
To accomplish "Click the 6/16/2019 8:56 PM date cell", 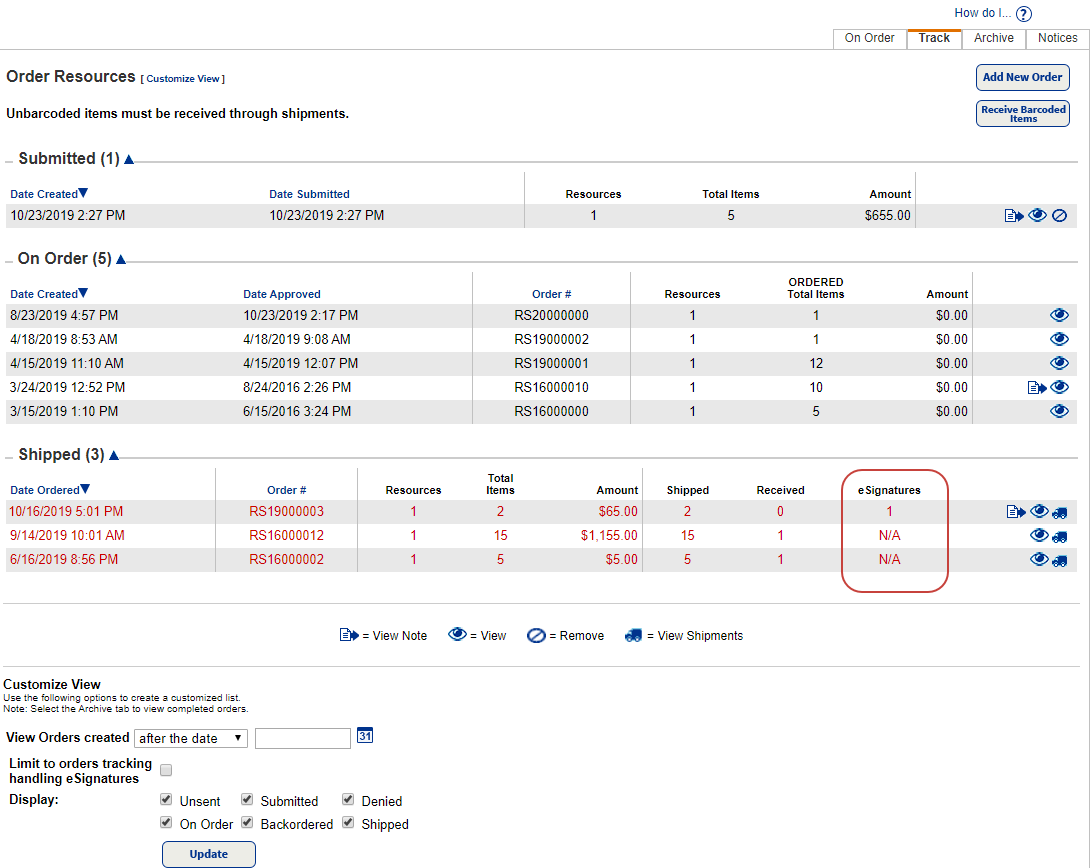I will [x=64, y=559].
